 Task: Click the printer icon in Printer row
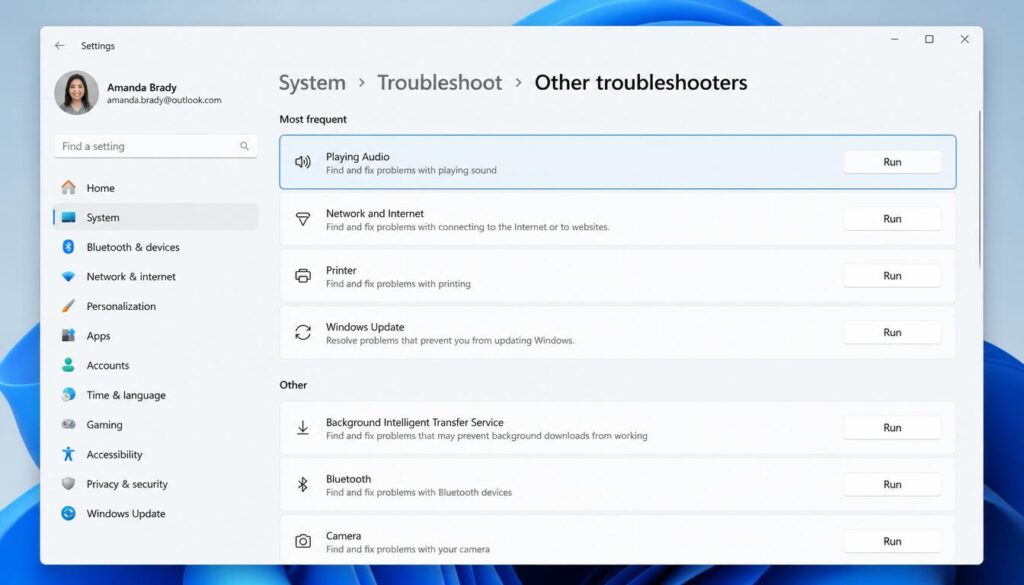point(302,276)
